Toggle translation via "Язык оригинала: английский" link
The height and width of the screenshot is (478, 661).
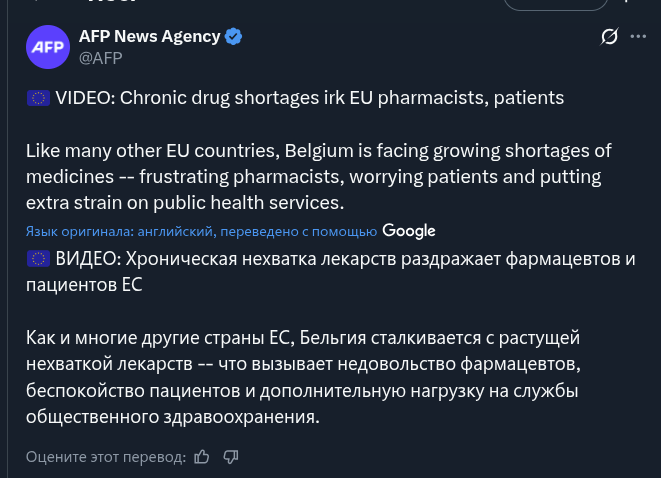pos(119,231)
